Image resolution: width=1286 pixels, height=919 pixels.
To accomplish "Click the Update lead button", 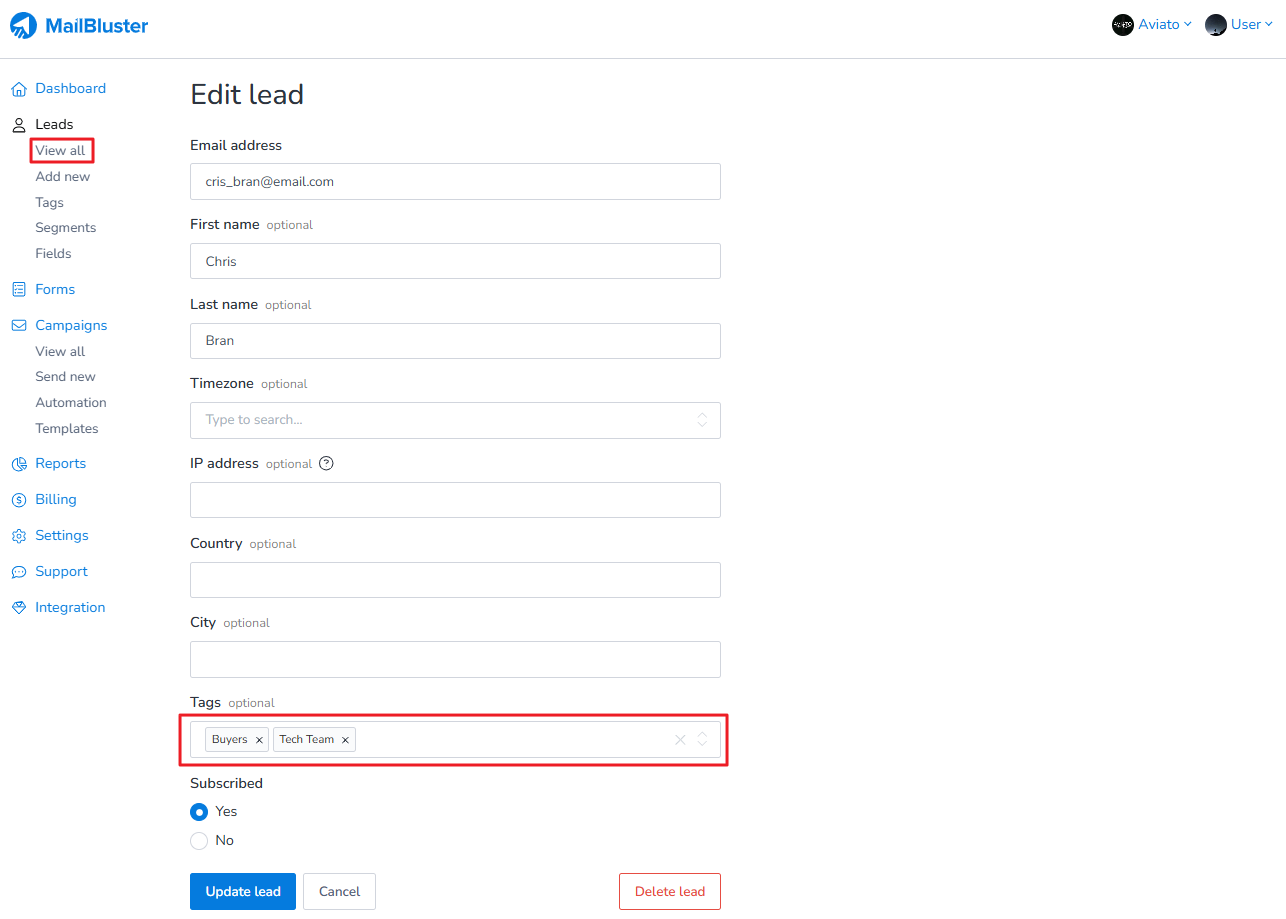I will 243,892.
